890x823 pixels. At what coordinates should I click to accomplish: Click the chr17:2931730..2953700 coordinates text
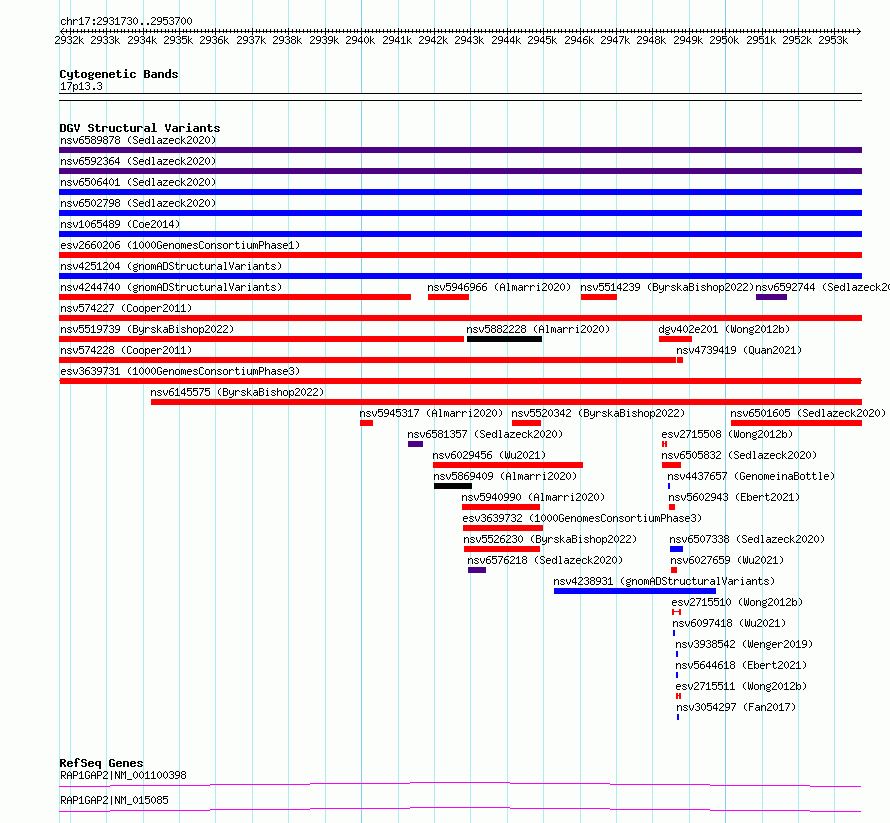click(126, 21)
